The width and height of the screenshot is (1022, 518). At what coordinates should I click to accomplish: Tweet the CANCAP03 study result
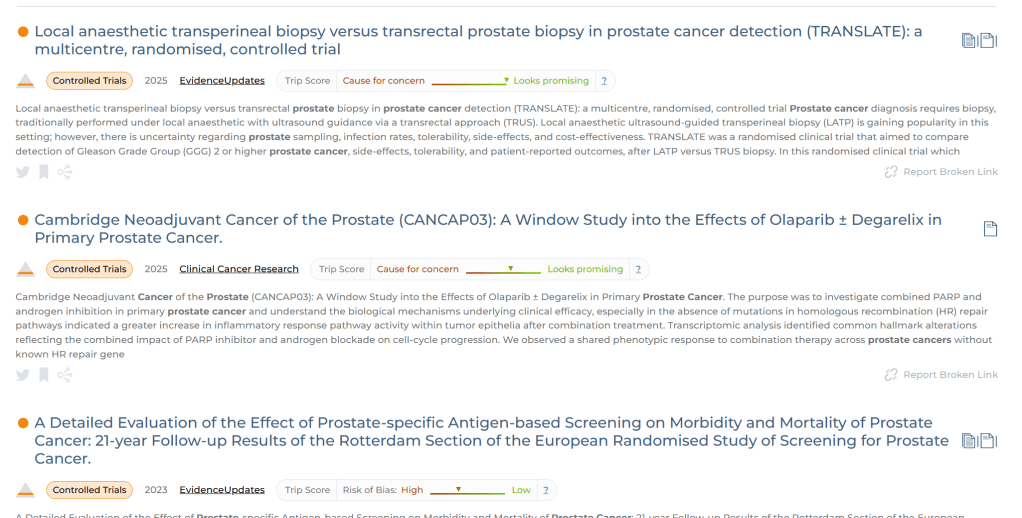click(x=23, y=375)
